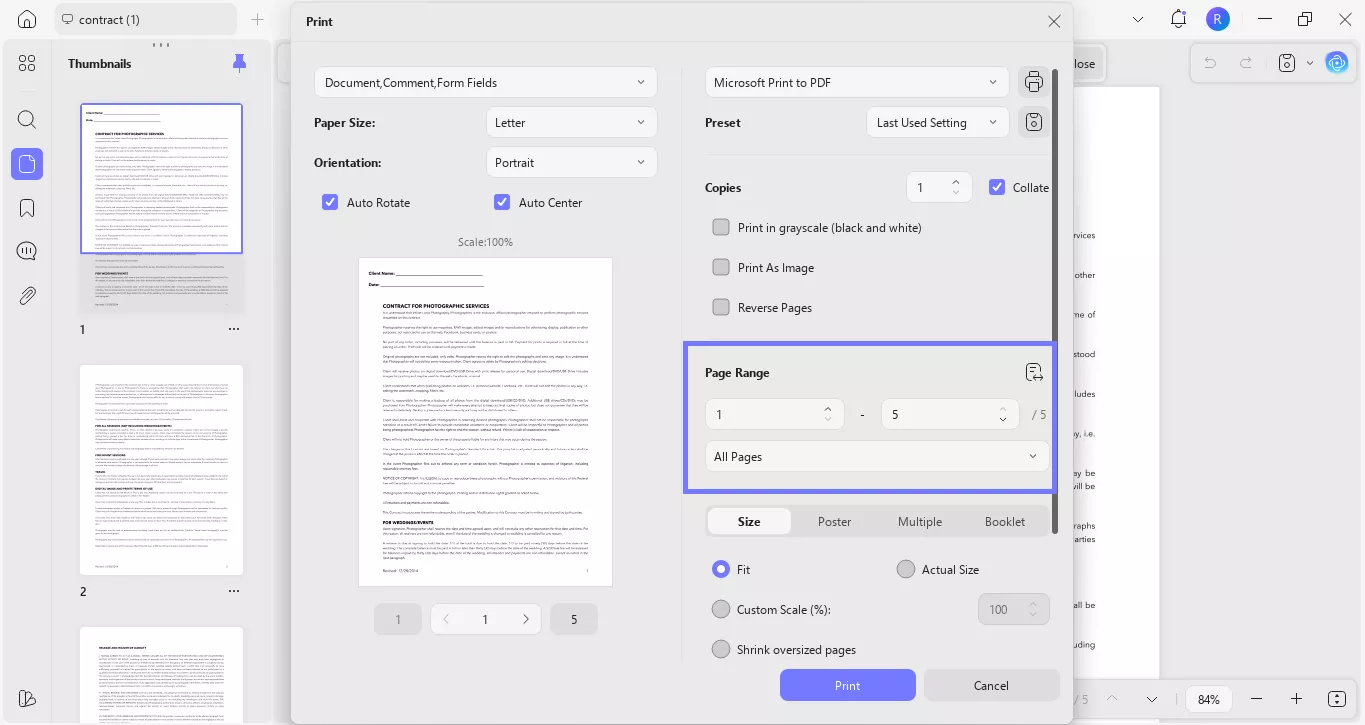
Task: Go to home icon in tab bar
Action: click(27, 19)
